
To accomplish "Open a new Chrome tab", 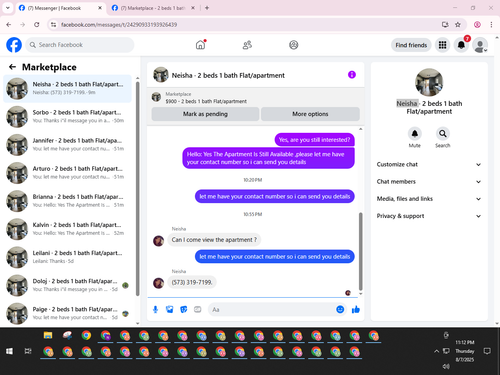I will [207, 8].
